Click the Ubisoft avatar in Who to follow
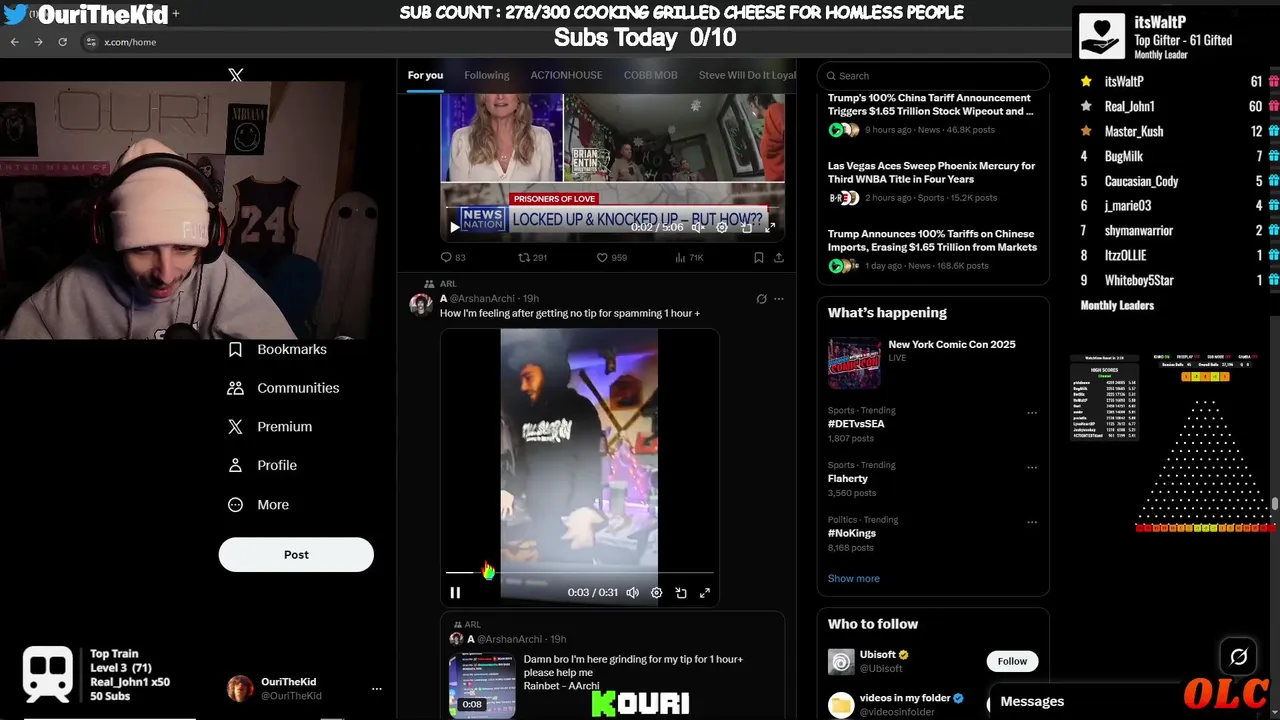The width and height of the screenshot is (1280, 720). tap(841, 662)
